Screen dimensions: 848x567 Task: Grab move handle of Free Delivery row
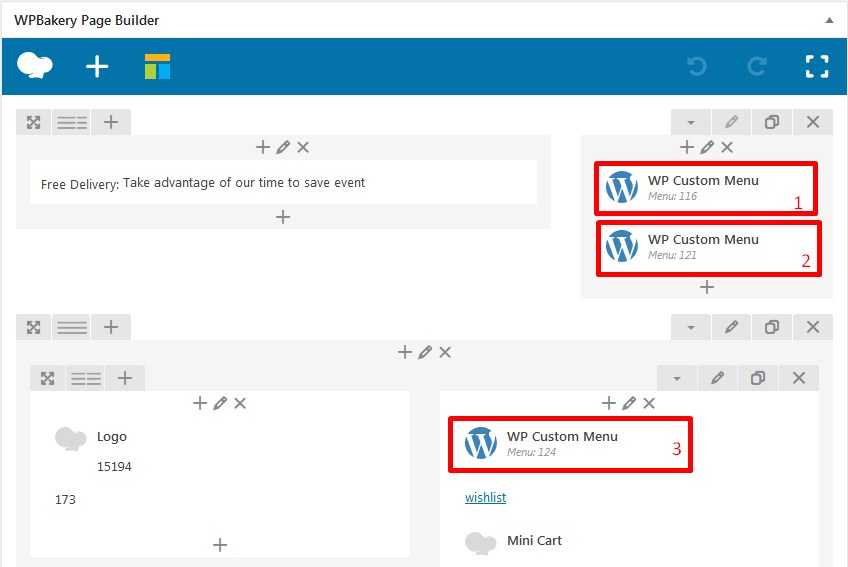pos(34,122)
